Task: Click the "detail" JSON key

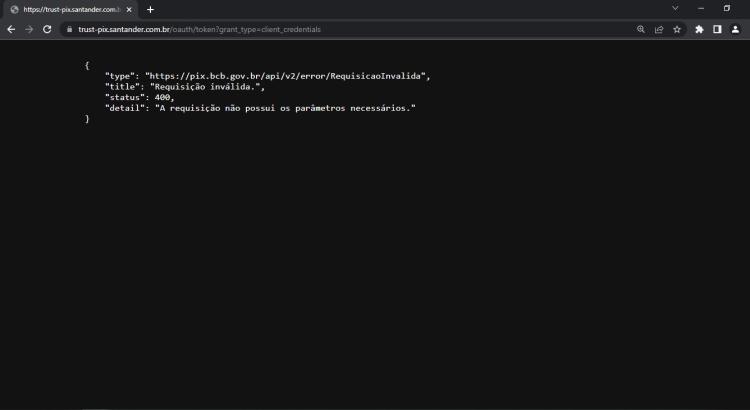Action: tap(124, 108)
